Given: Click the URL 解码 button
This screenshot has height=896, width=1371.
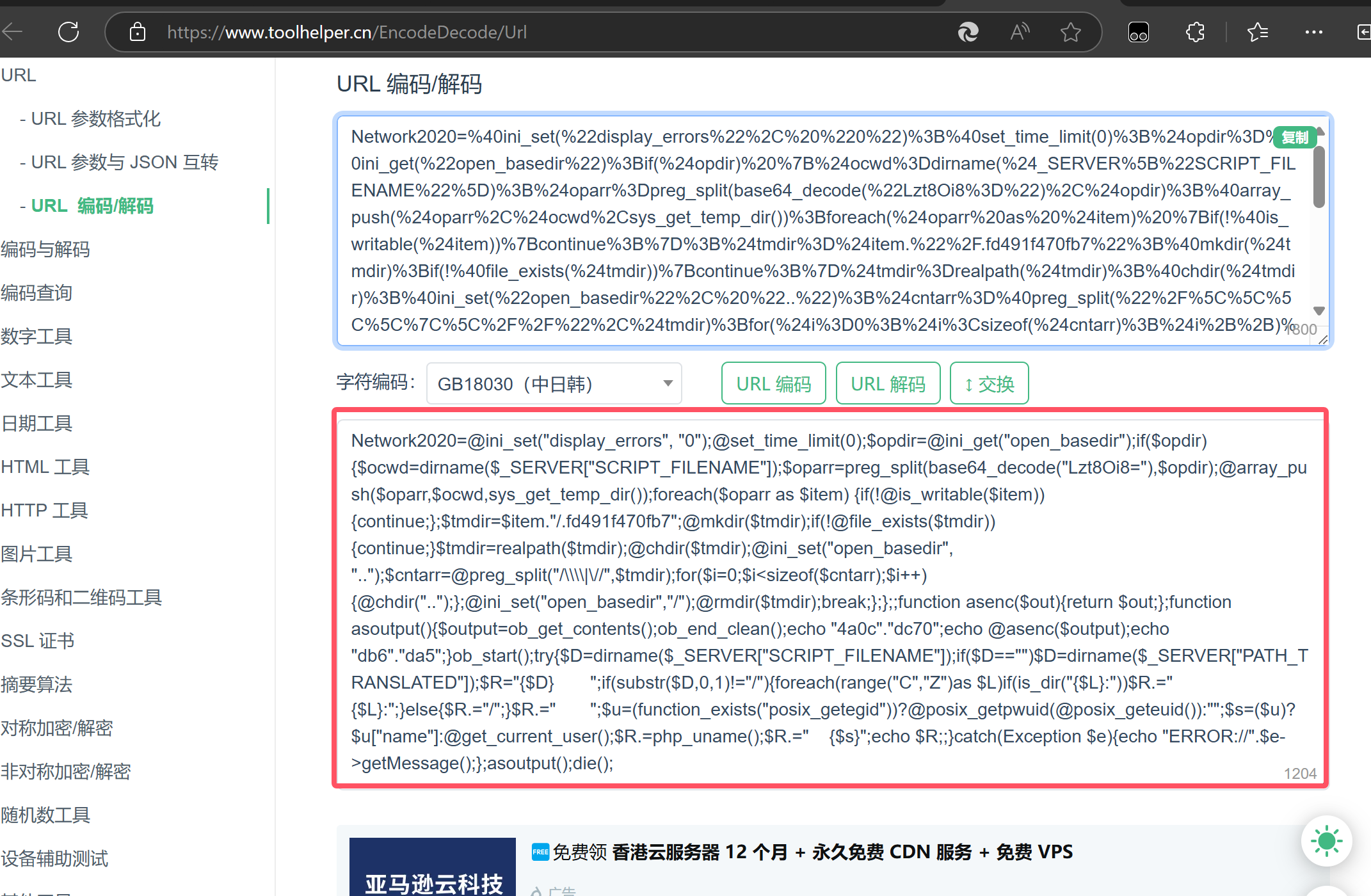Looking at the screenshot, I should (888, 383).
